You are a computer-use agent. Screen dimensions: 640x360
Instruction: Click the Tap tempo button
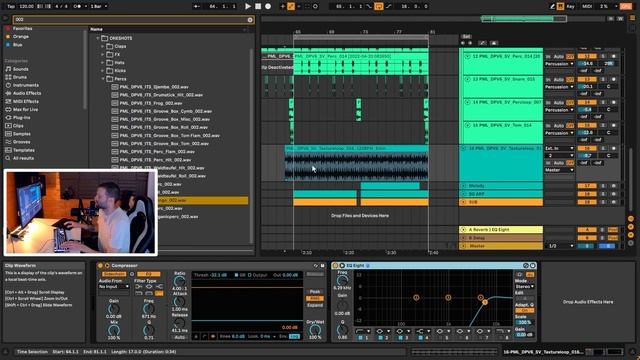[x=11, y=6]
